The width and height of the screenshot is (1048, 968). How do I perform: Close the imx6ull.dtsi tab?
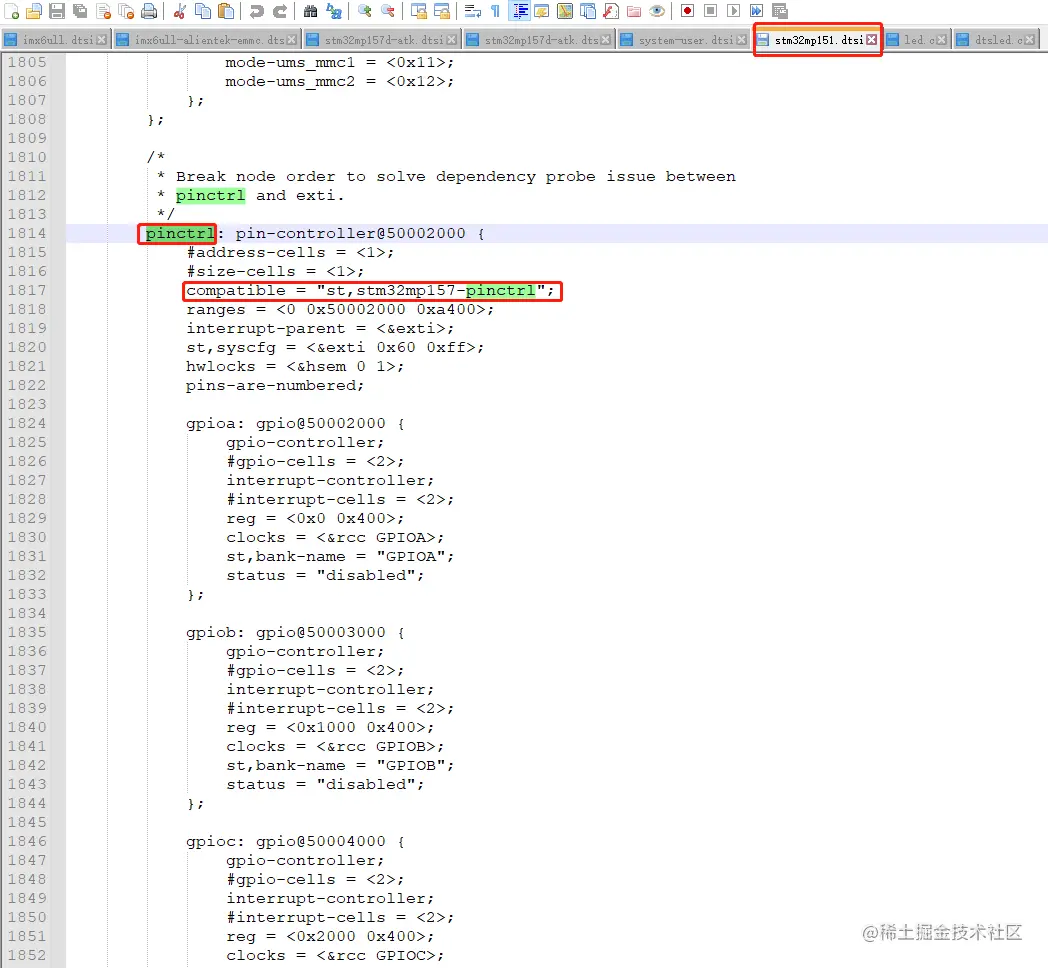click(x=101, y=40)
